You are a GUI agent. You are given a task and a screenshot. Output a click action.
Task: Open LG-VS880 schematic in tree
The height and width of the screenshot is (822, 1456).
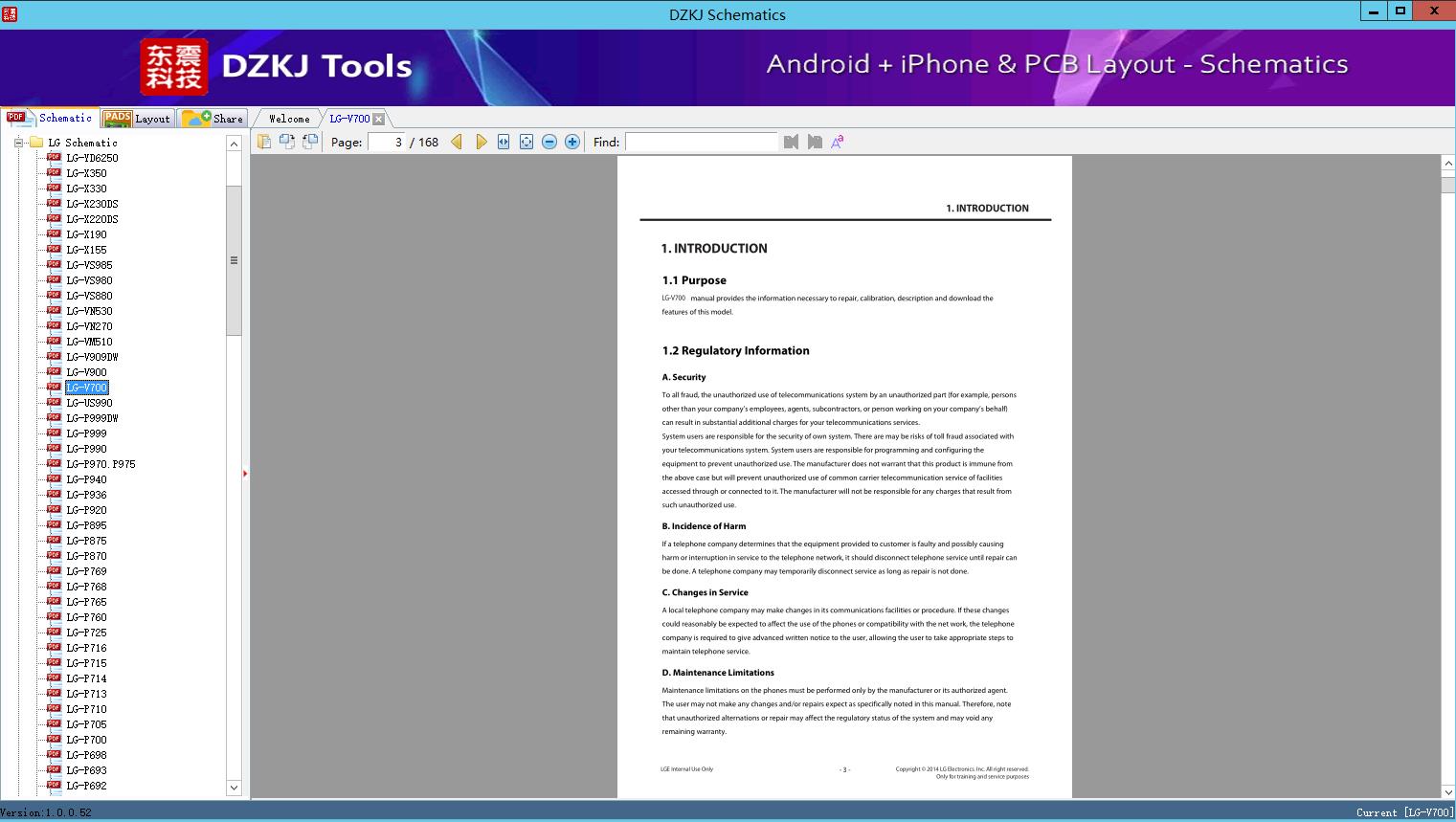click(89, 296)
